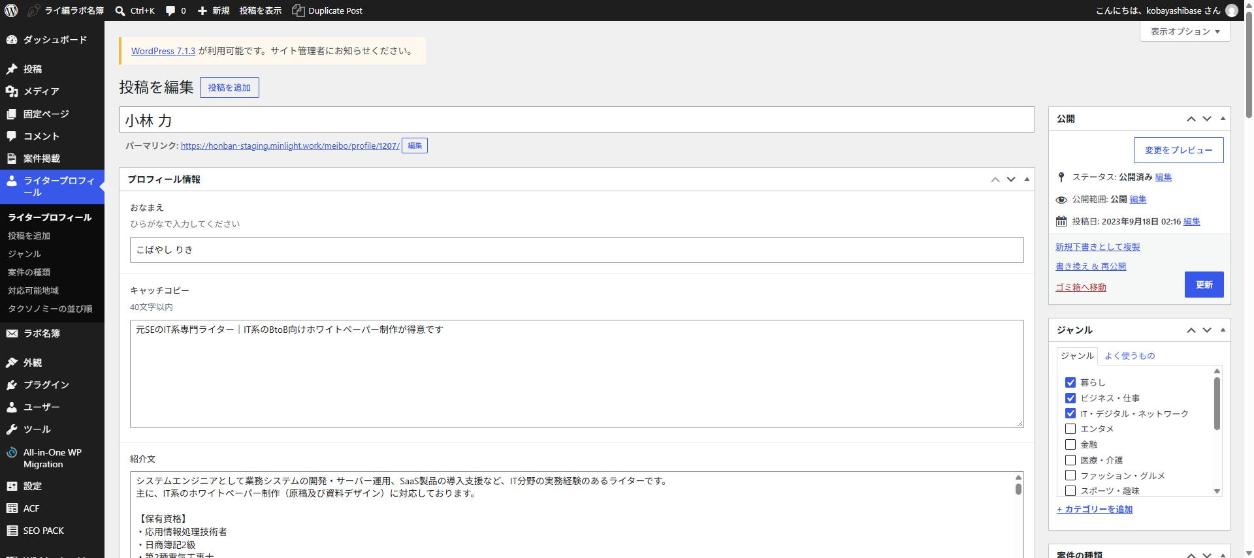Open 固定ページ in the sidebar
This screenshot has width=1254, height=558.
pyautogui.click(x=52, y=114)
